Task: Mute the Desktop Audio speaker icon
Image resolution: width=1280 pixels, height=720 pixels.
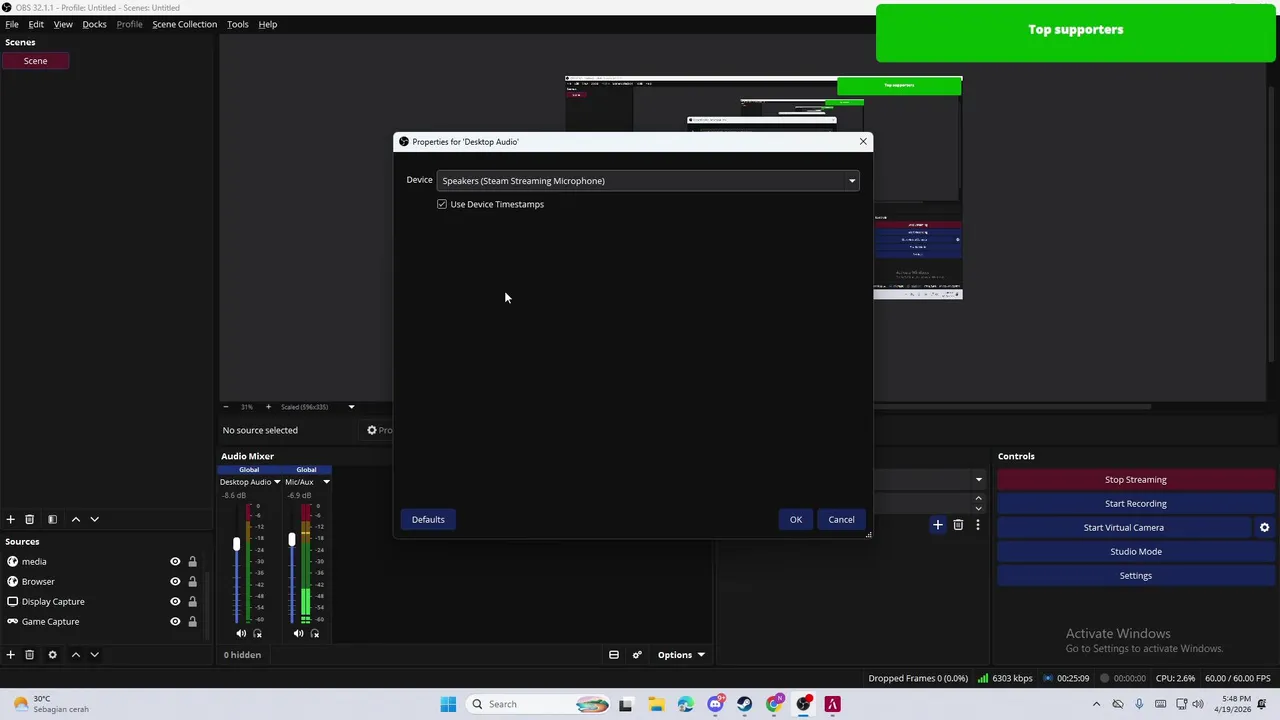Action: point(241,633)
